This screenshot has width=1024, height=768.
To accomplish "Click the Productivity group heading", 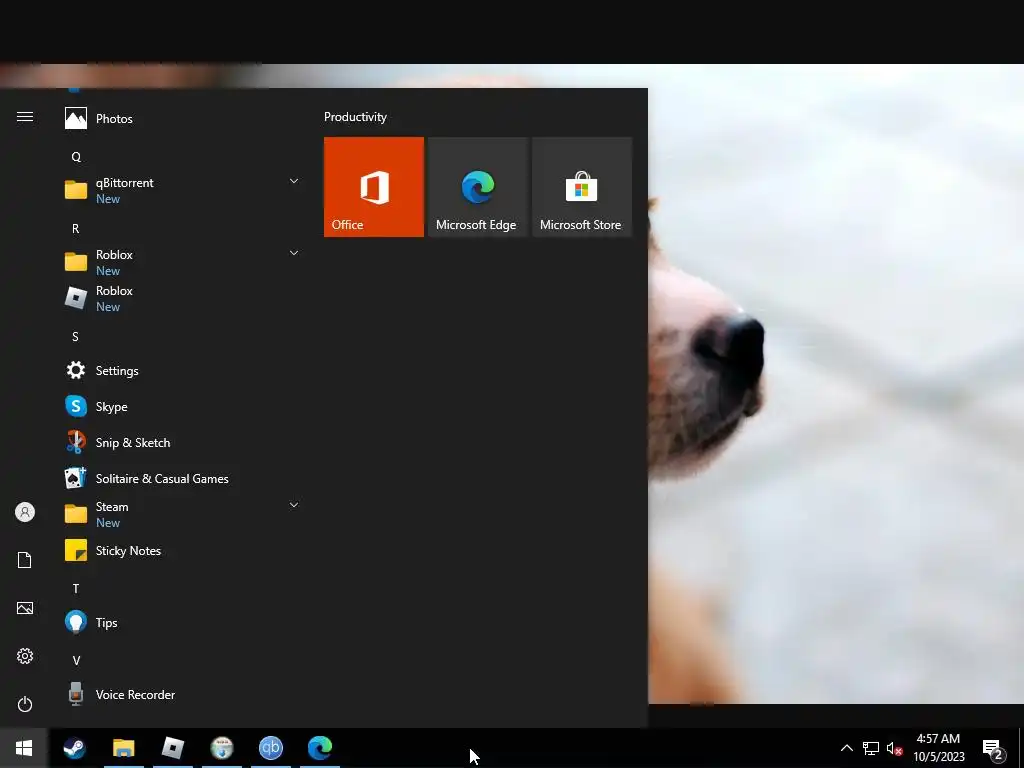I will click(355, 117).
